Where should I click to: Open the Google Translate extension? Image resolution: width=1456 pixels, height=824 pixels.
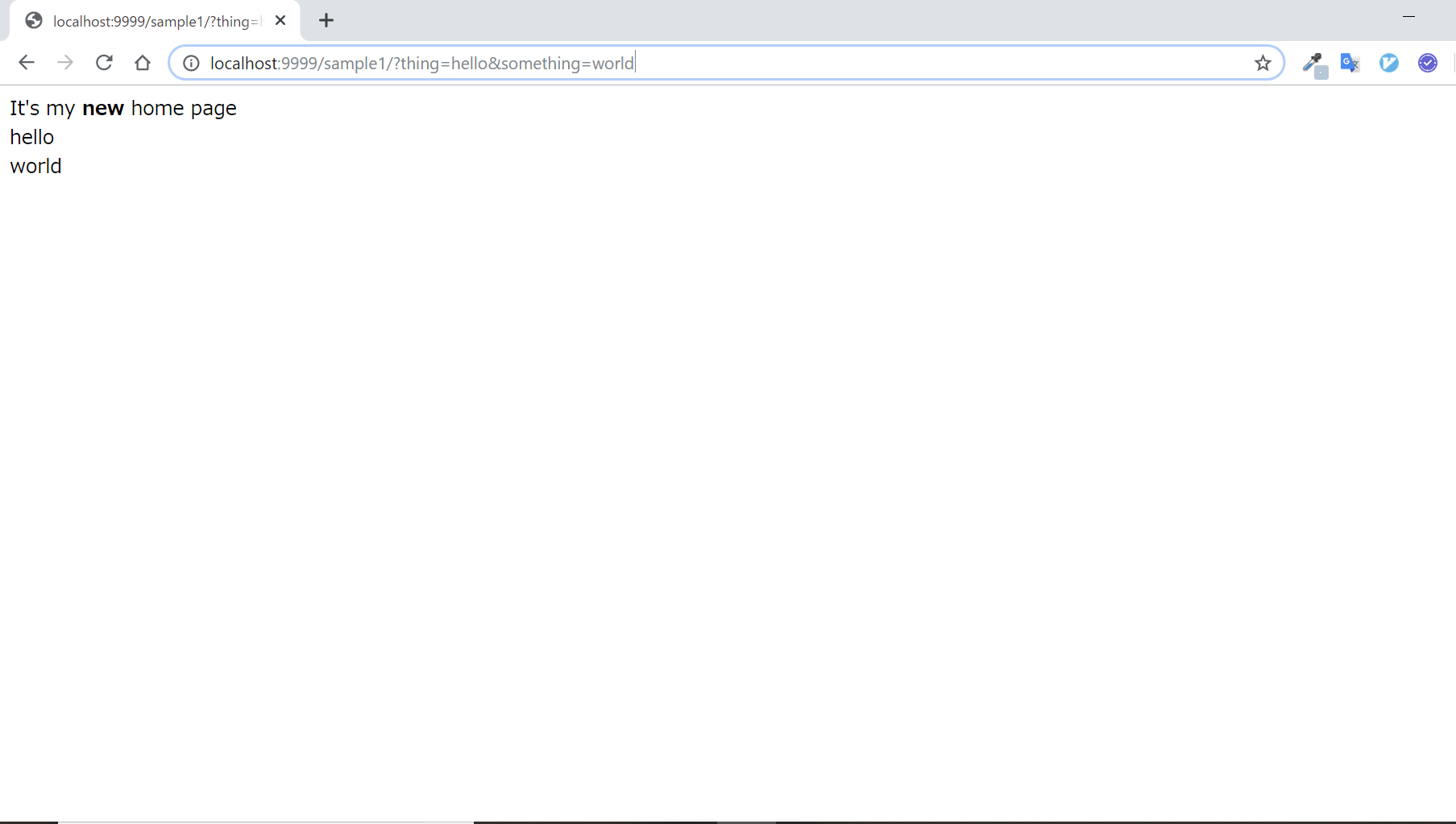tap(1350, 63)
